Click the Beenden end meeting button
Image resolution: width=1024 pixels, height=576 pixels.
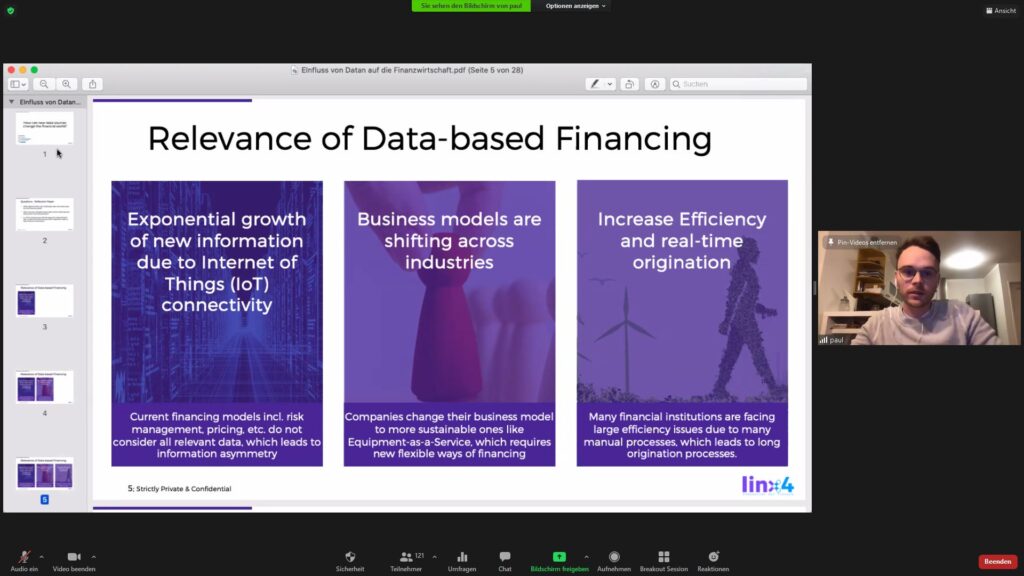(997, 562)
